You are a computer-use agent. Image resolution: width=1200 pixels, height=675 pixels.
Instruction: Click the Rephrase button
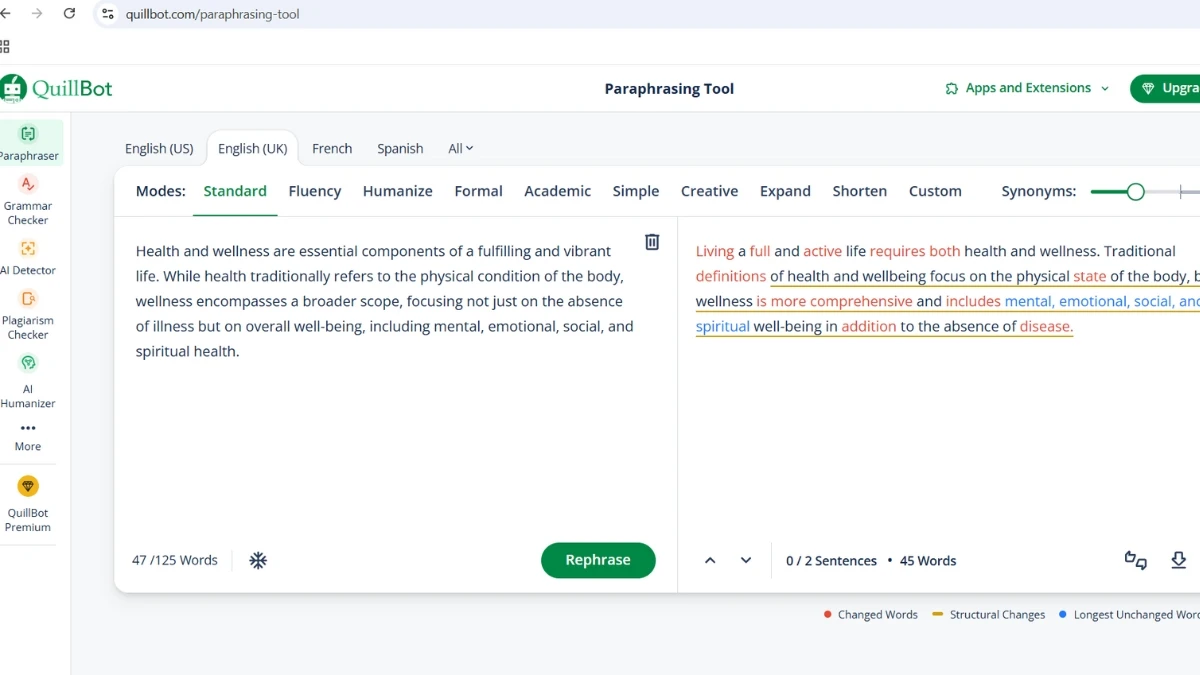(598, 560)
